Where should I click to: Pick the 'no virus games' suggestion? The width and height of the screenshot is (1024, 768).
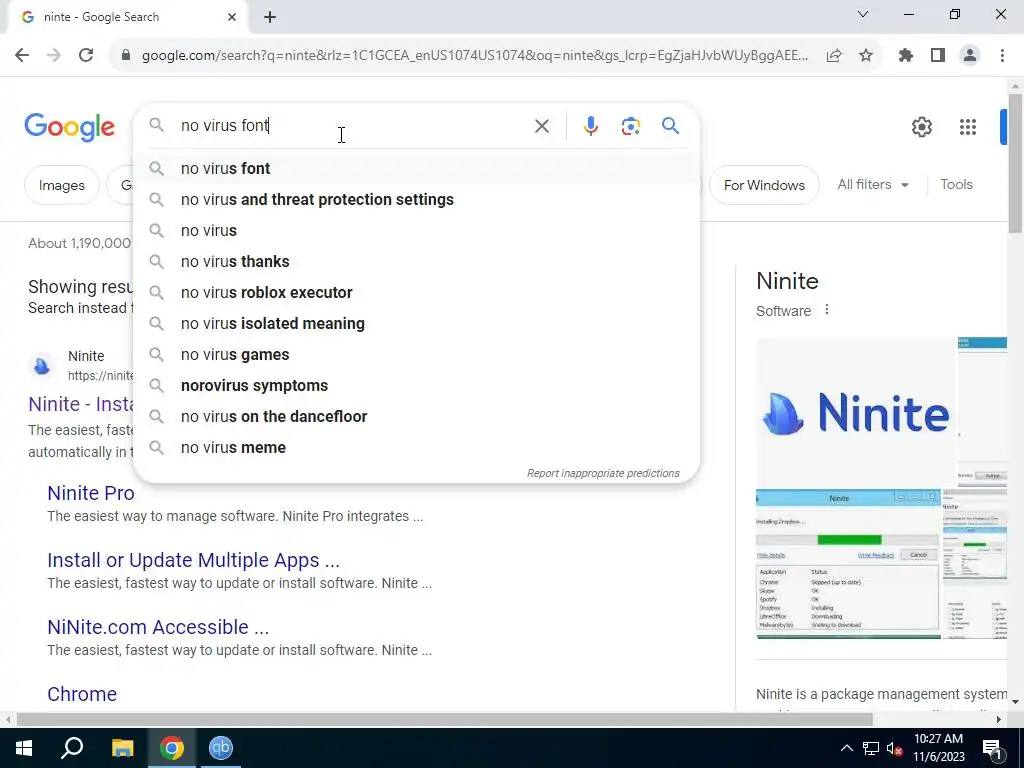pos(417,355)
